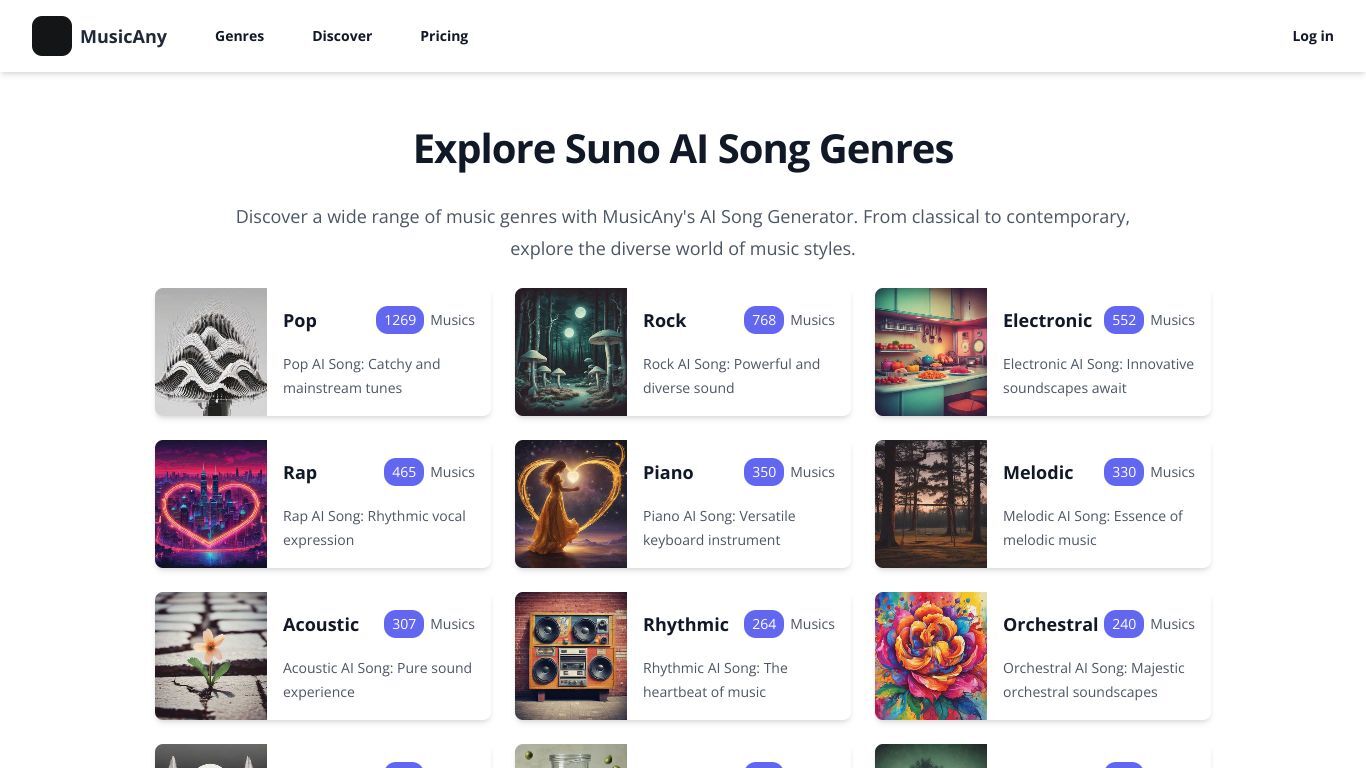The width and height of the screenshot is (1366, 768).
Task: Click the MusicAny logo icon
Action: pos(52,36)
